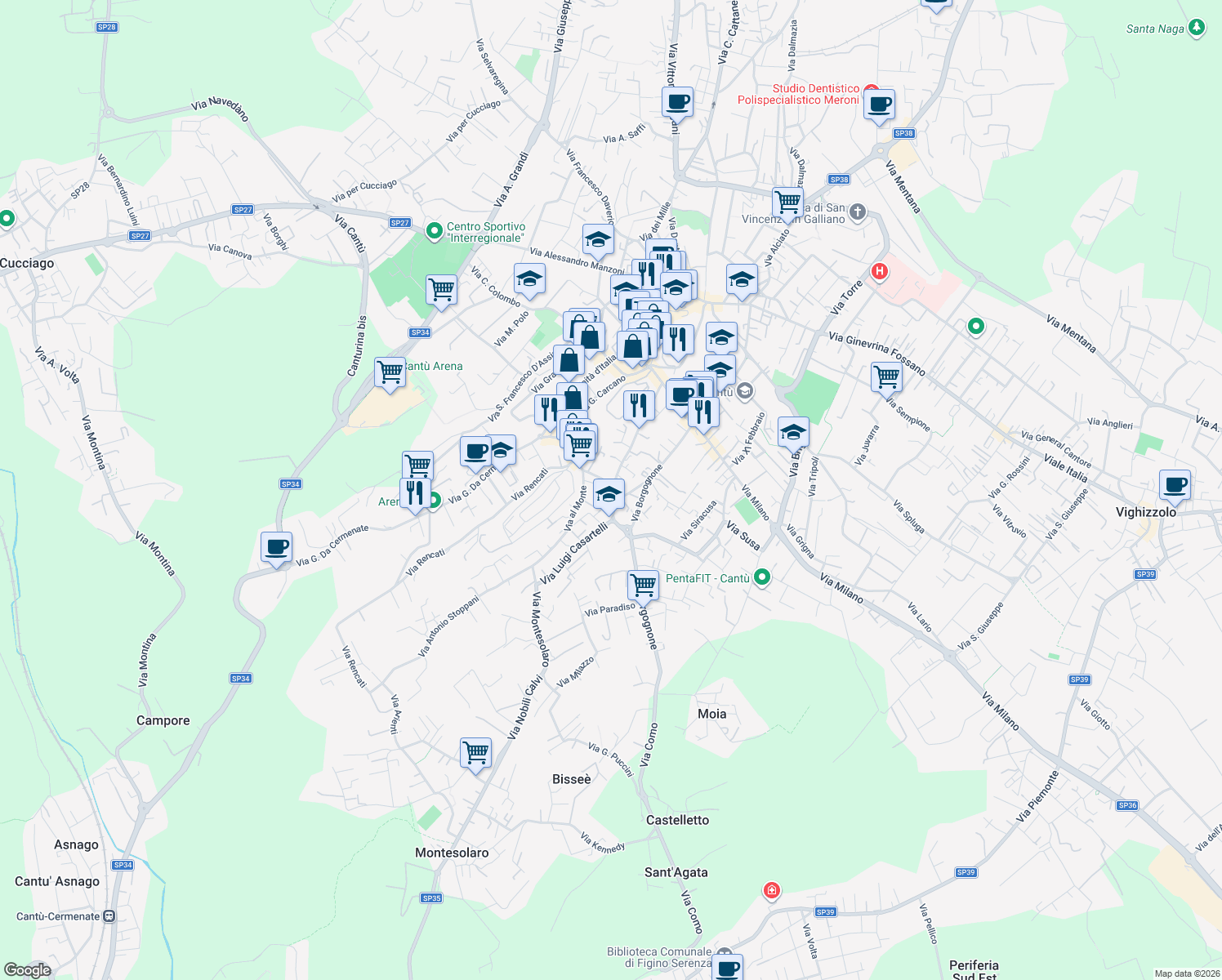This screenshot has width=1222, height=980.
Task: Select the graduation cap marker on Via Alessandro Manzoni
Action: [598, 240]
